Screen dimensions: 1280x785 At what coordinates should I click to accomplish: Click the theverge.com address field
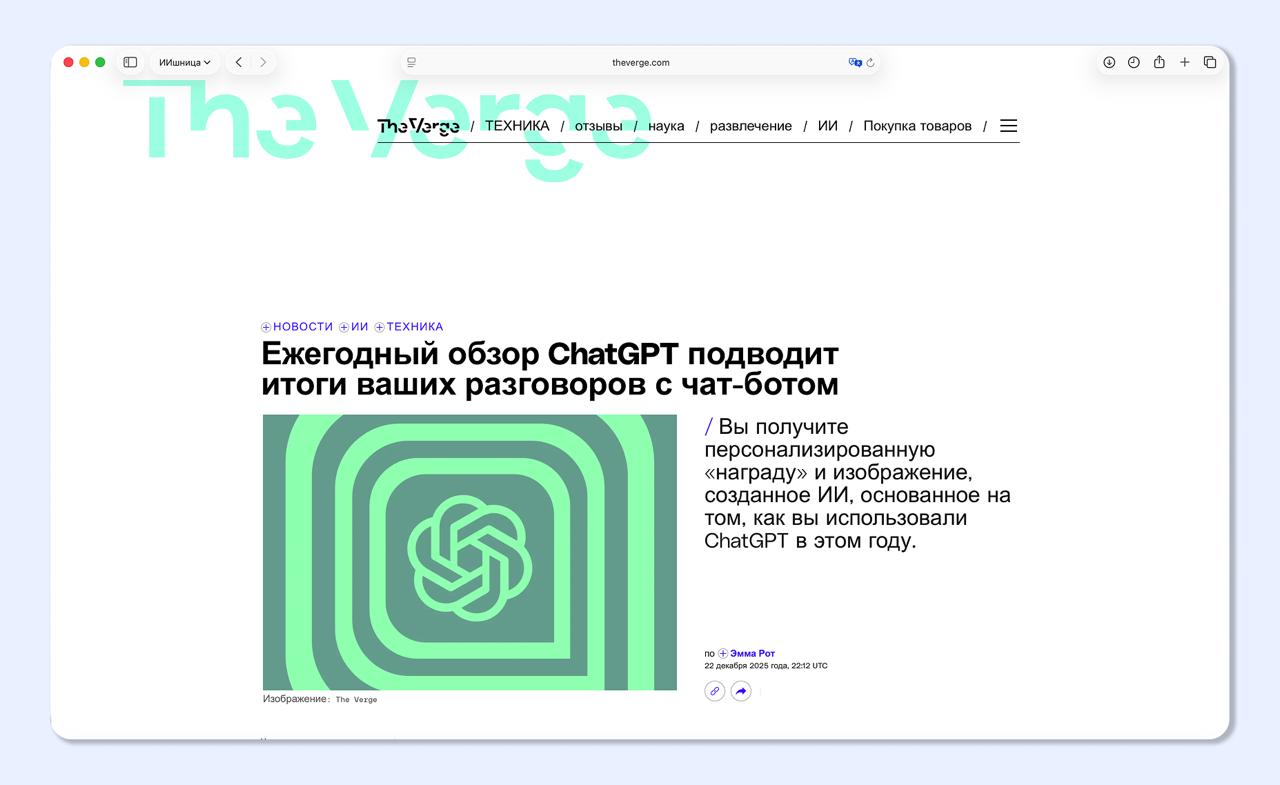[640, 62]
